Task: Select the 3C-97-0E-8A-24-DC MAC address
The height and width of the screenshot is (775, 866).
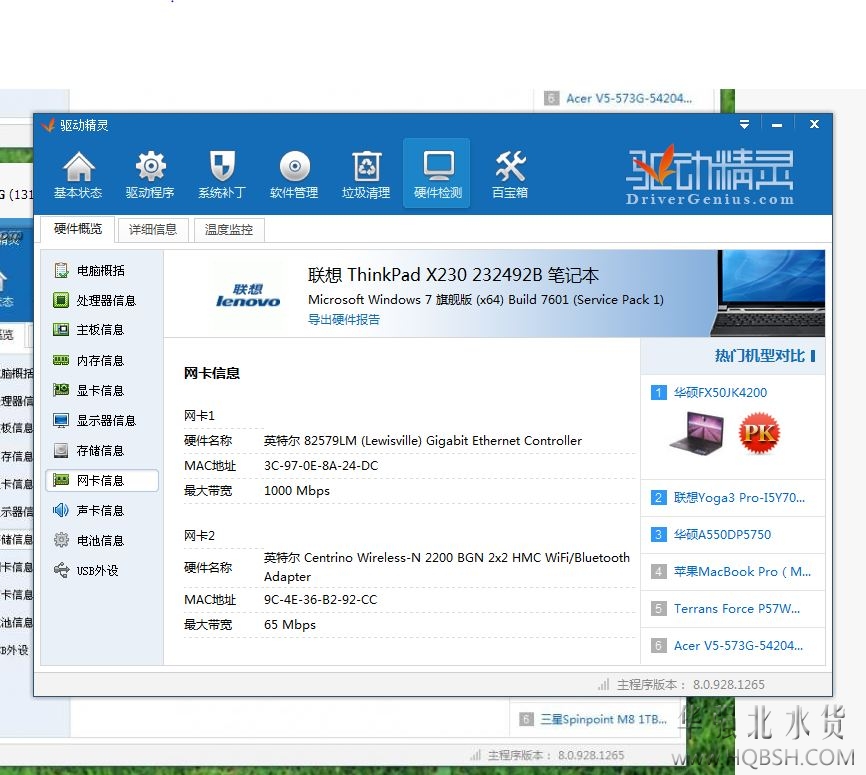Action: tap(321, 466)
